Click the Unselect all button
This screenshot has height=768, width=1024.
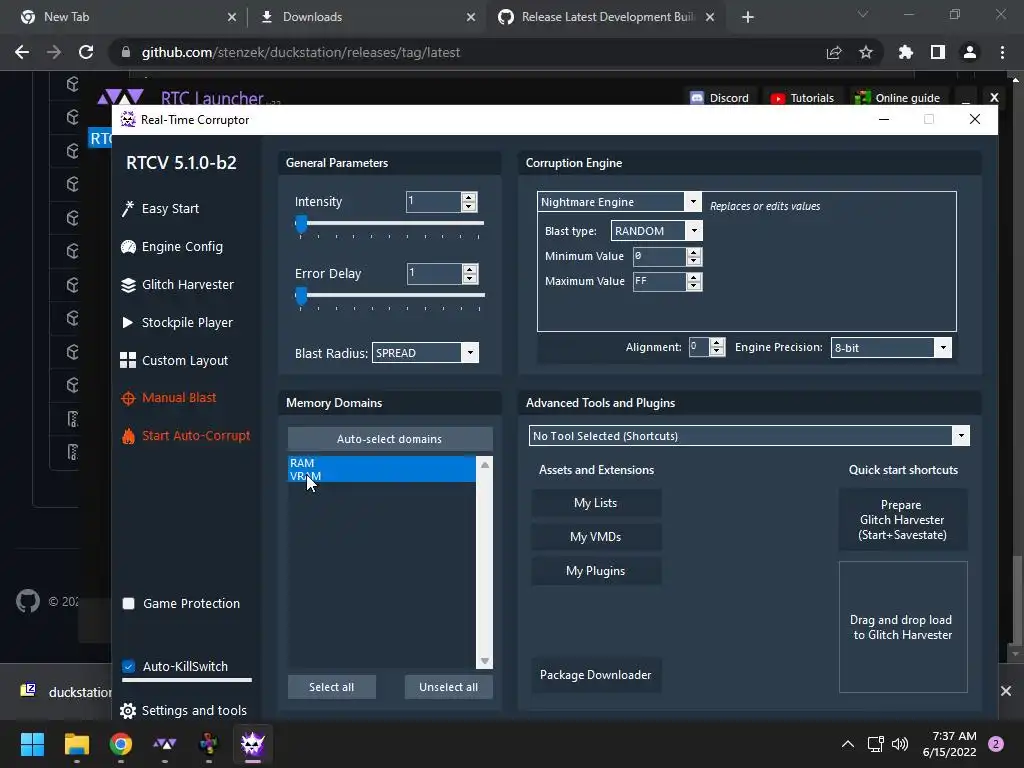tap(449, 687)
